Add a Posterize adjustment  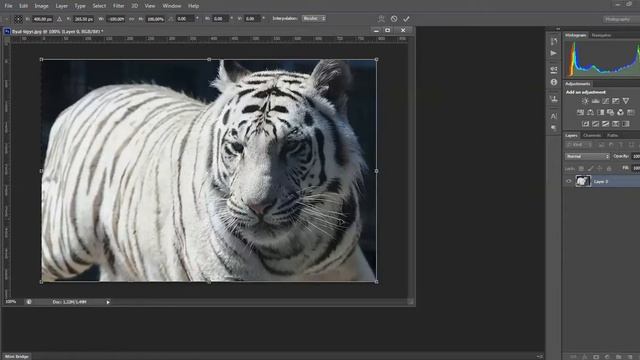[596, 124]
